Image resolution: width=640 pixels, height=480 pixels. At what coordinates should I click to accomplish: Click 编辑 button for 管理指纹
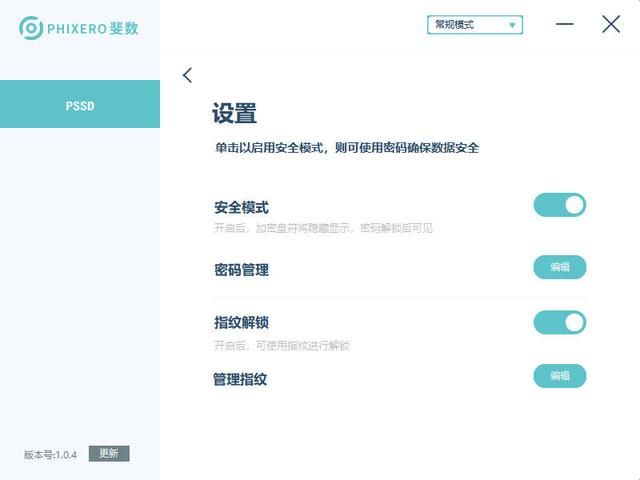(x=560, y=376)
